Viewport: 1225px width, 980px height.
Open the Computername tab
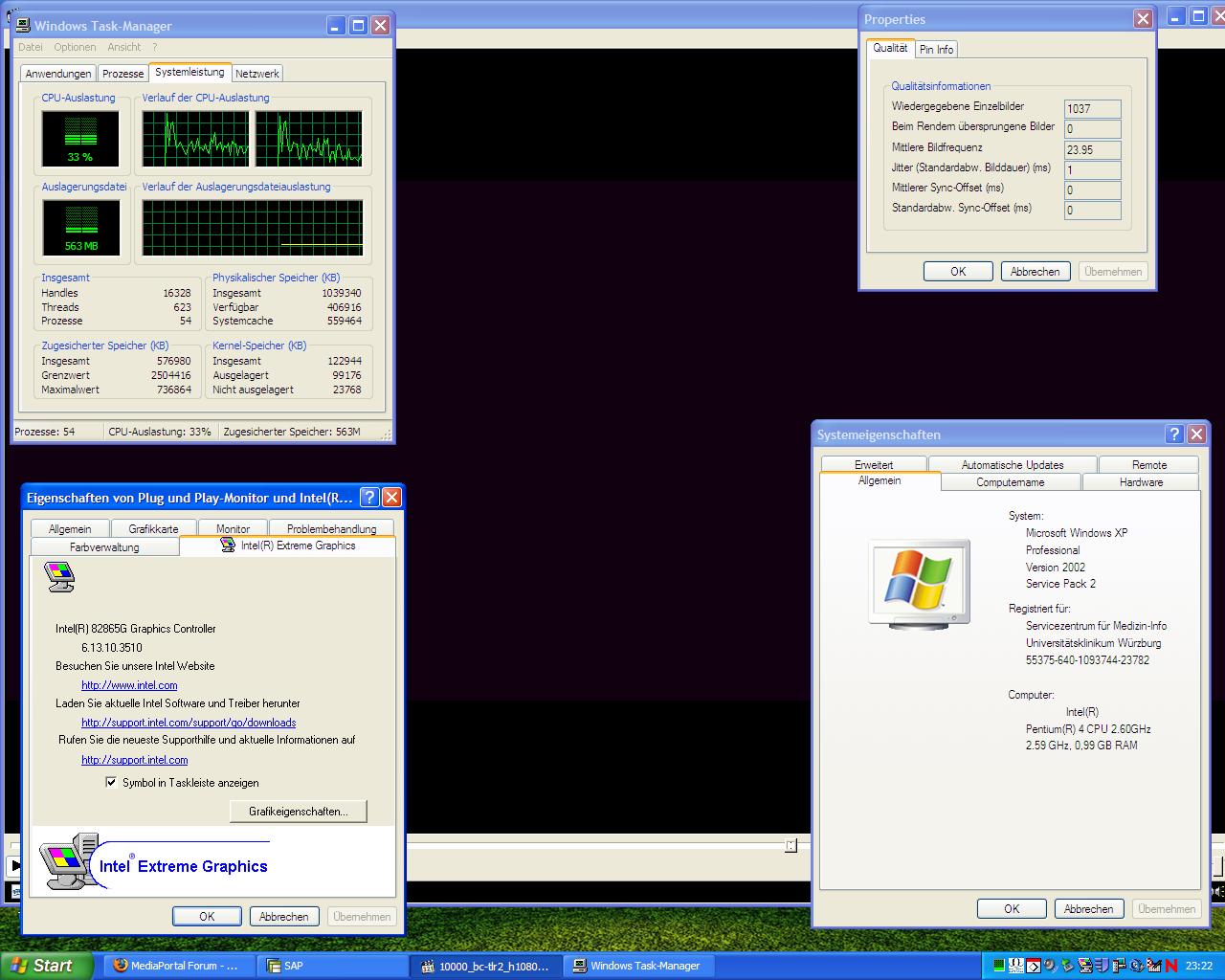pos(1011,482)
